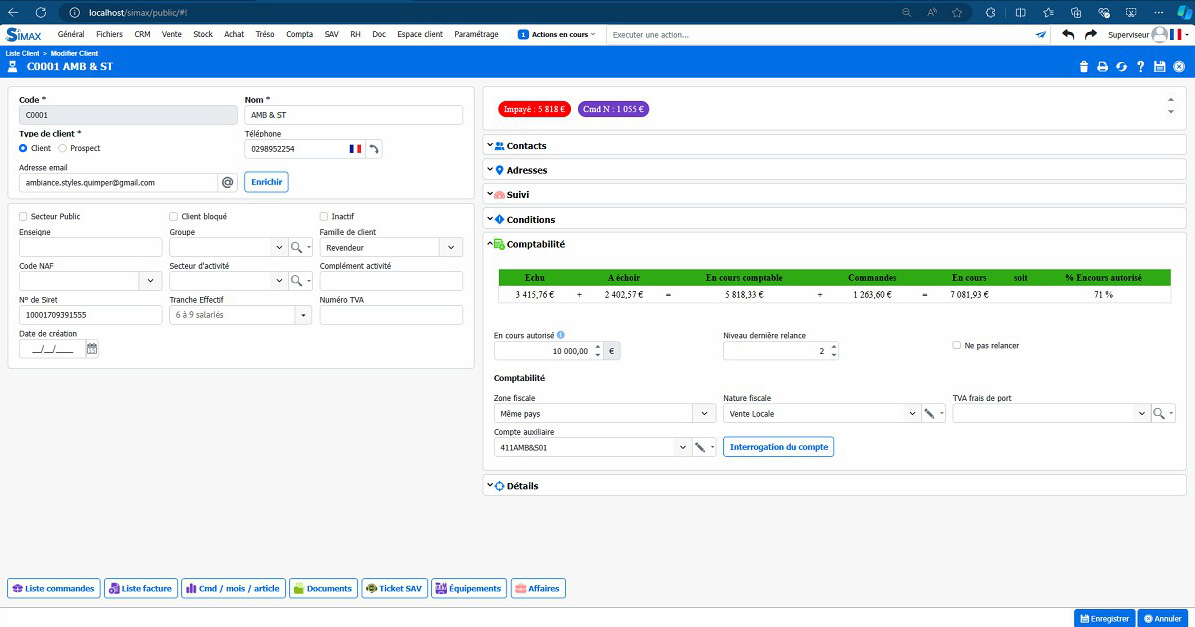Select the Prospect radio button
Screen dimensions: 1195x627
tap(62, 148)
